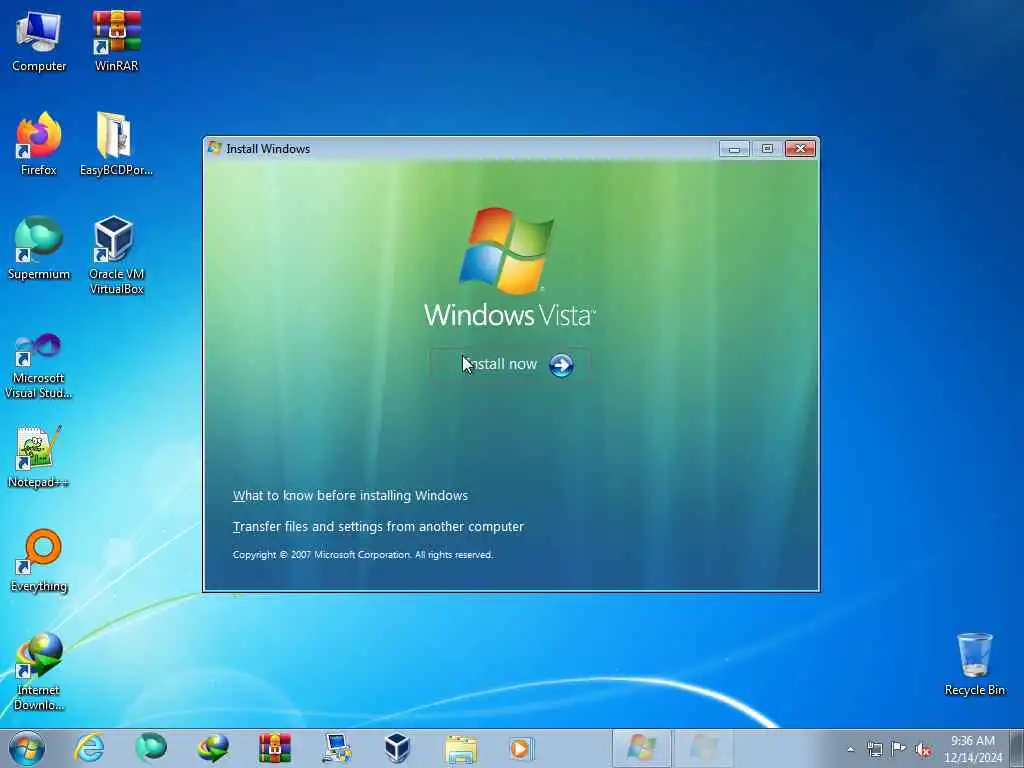Click the muted volume tray icon
Viewport: 1024px width, 768px height.
[923, 750]
